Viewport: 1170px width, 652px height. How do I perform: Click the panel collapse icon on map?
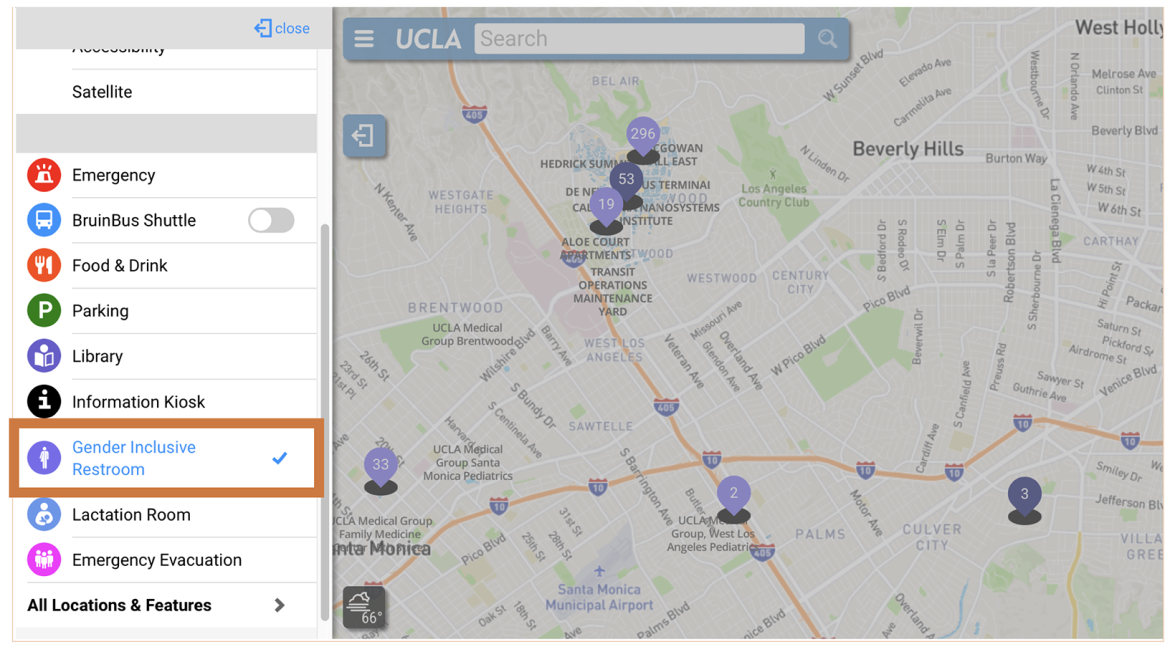pos(364,136)
